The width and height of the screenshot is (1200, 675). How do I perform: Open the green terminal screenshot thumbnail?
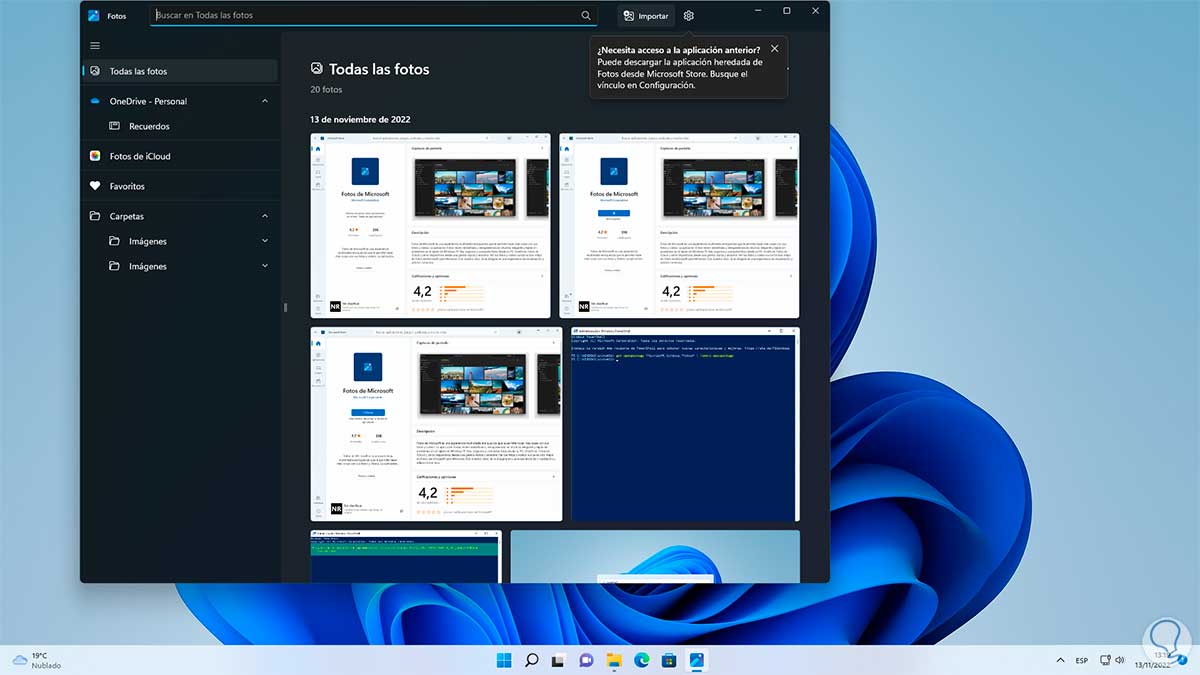pos(406,556)
